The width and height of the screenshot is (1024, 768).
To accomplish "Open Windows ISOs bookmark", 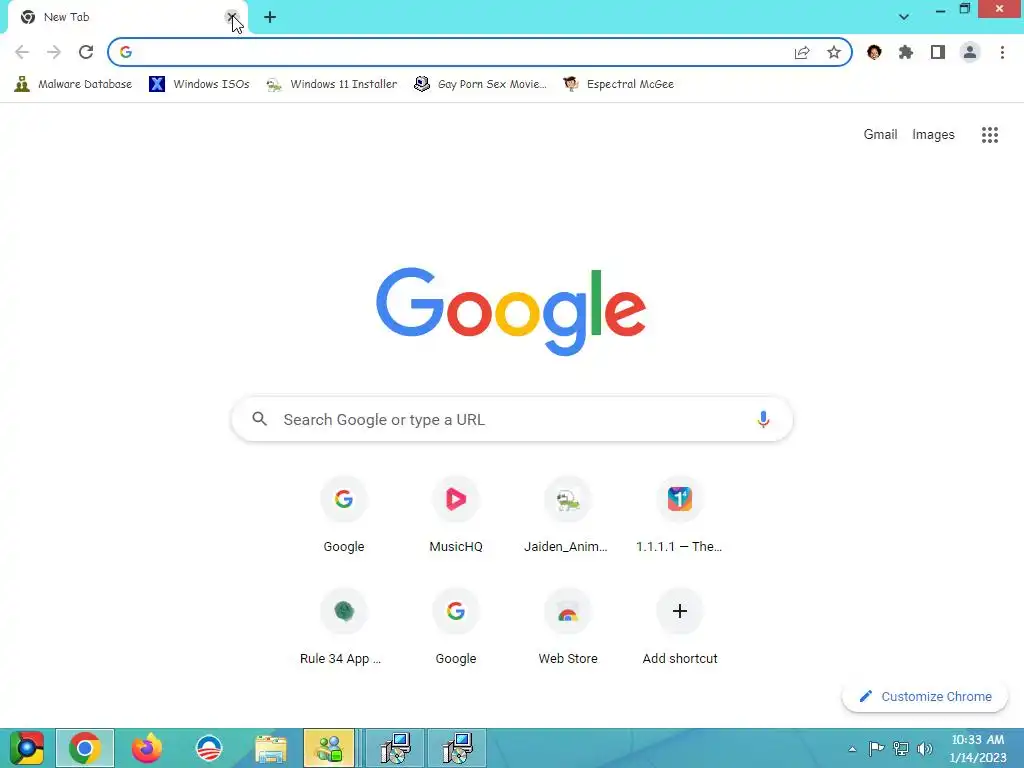I will pos(199,84).
